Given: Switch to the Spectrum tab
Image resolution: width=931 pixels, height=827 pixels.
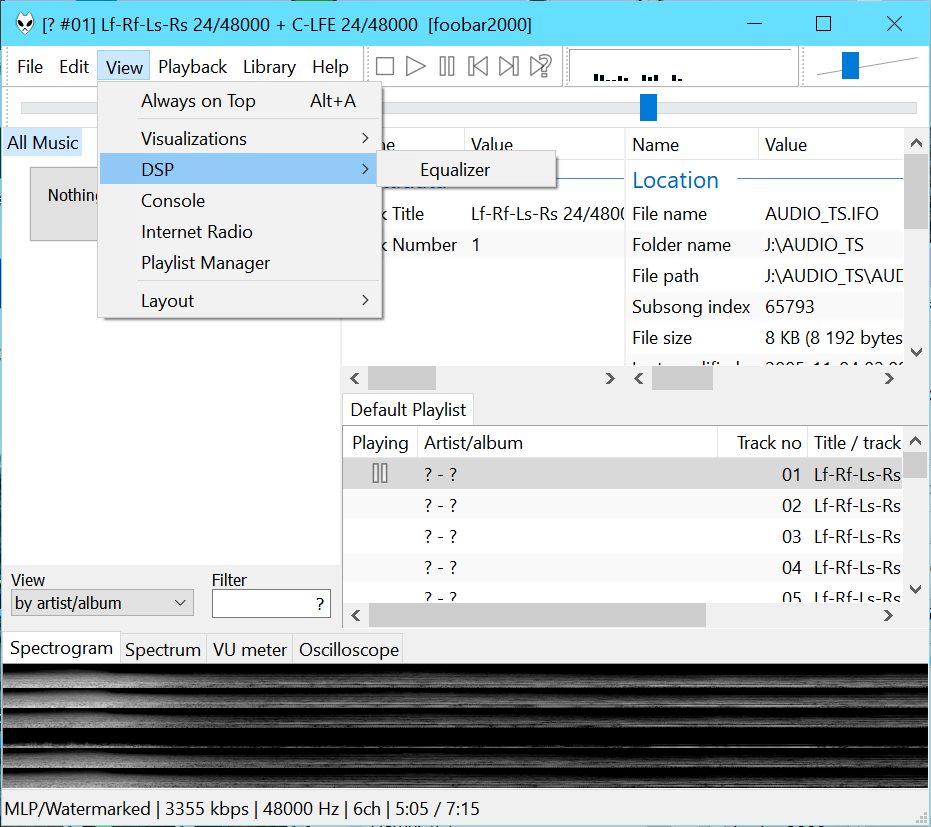Looking at the screenshot, I should (163, 650).
